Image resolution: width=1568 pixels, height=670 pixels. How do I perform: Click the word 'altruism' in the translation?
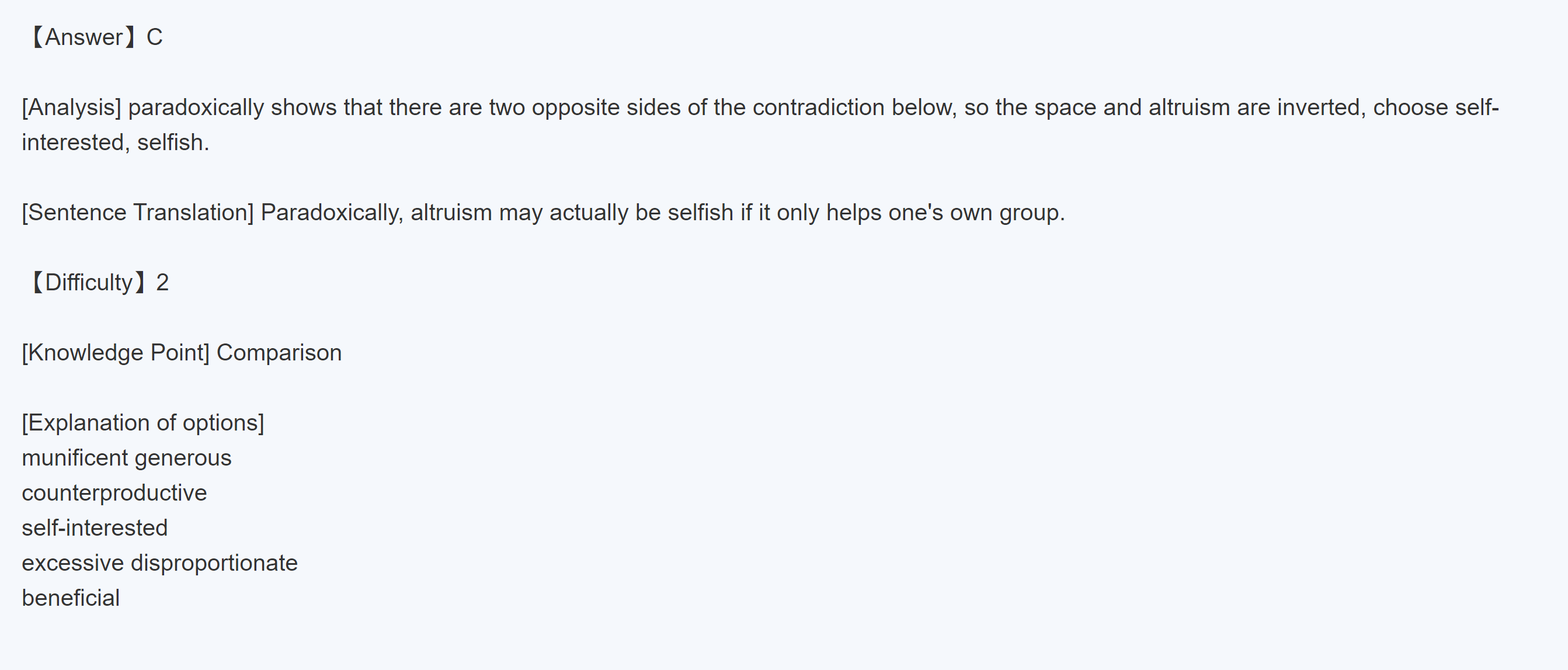[x=451, y=213]
